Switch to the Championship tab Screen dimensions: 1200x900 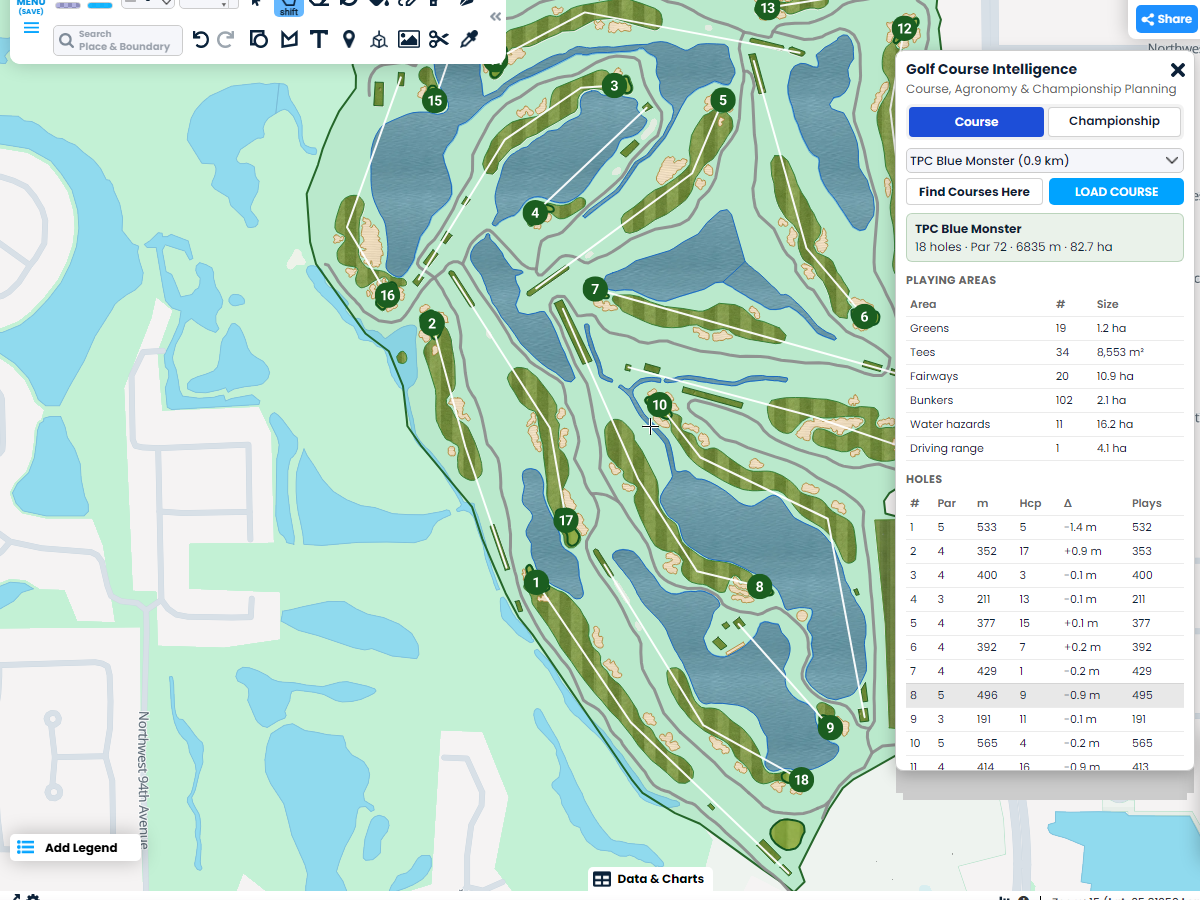(1114, 121)
